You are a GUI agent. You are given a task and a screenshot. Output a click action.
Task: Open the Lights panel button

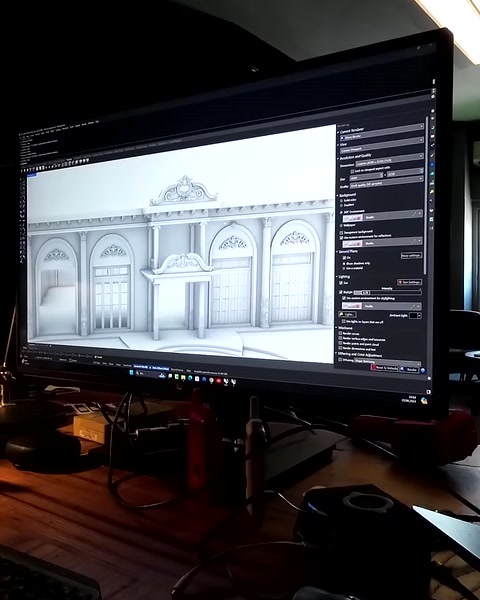(347, 315)
